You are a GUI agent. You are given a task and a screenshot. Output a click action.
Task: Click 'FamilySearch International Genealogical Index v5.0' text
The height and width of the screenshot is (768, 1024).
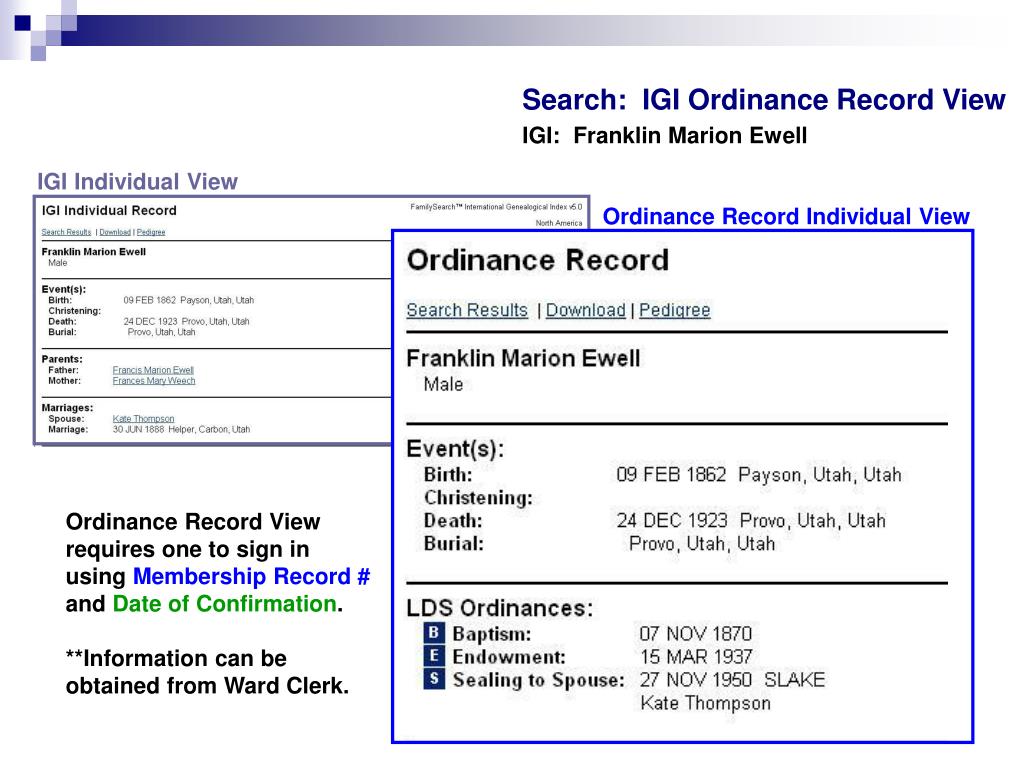click(x=496, y=207)
